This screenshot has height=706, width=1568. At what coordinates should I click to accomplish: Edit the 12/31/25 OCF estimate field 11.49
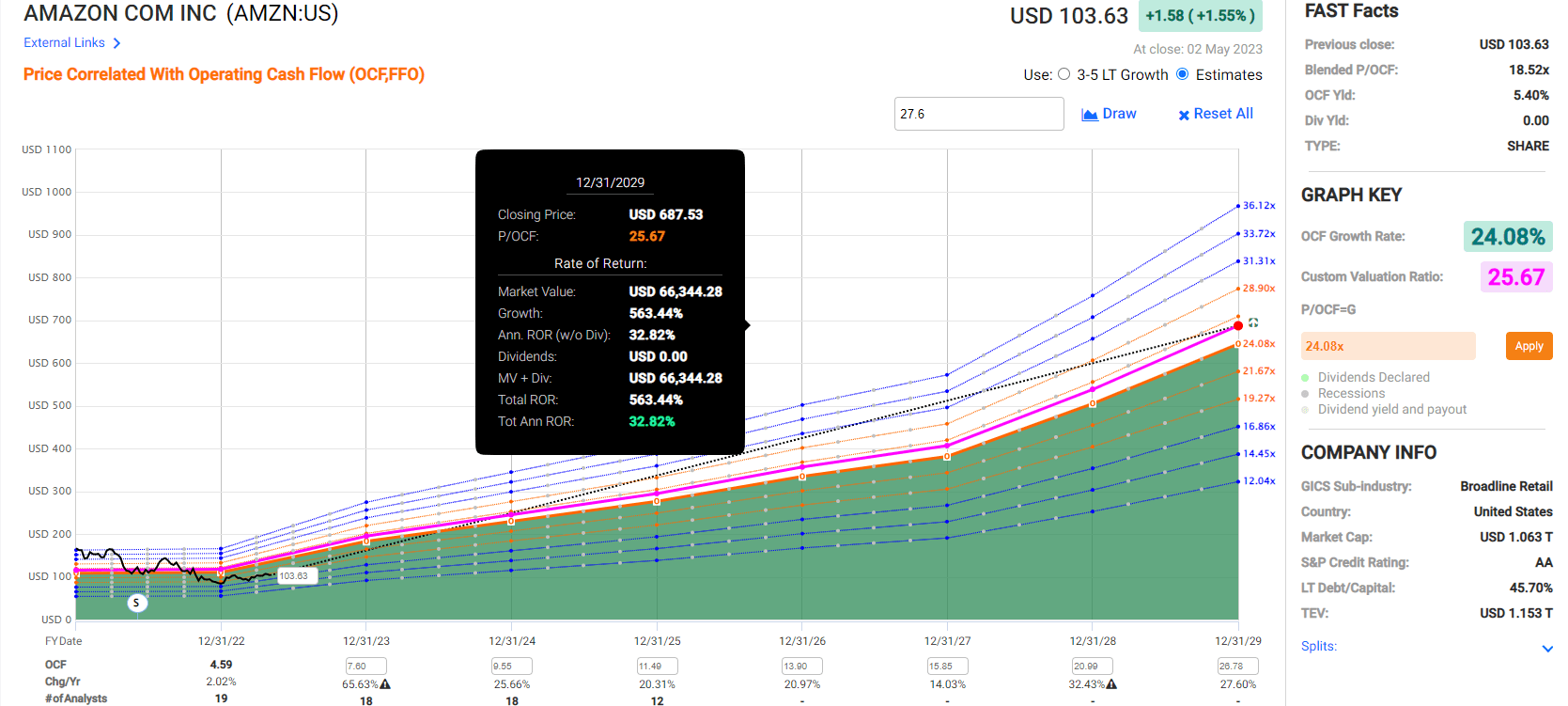(657, 666)
